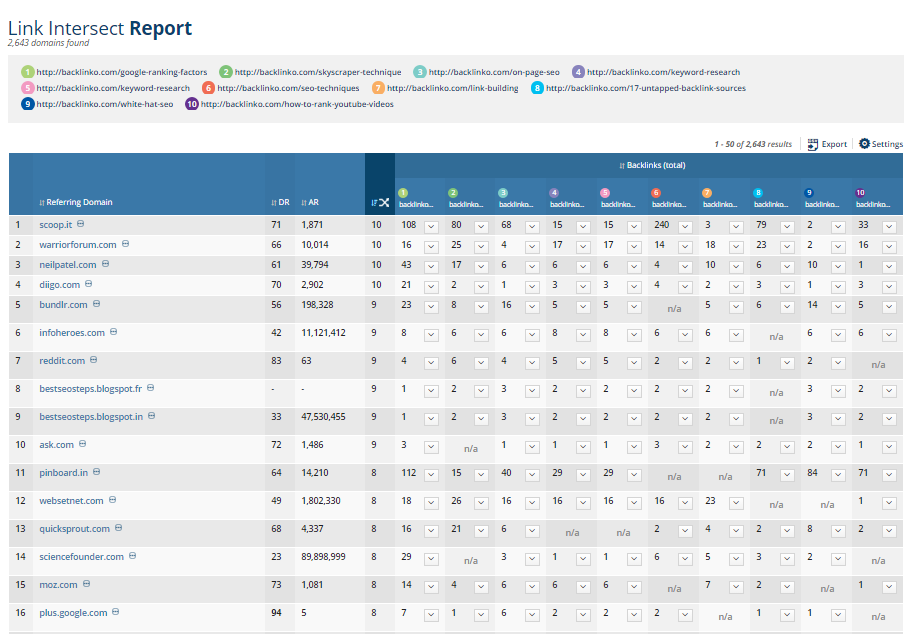Click the green number 1 badge in legend
Viewport: 912px width, 634px height.
(x=27, y=72)
